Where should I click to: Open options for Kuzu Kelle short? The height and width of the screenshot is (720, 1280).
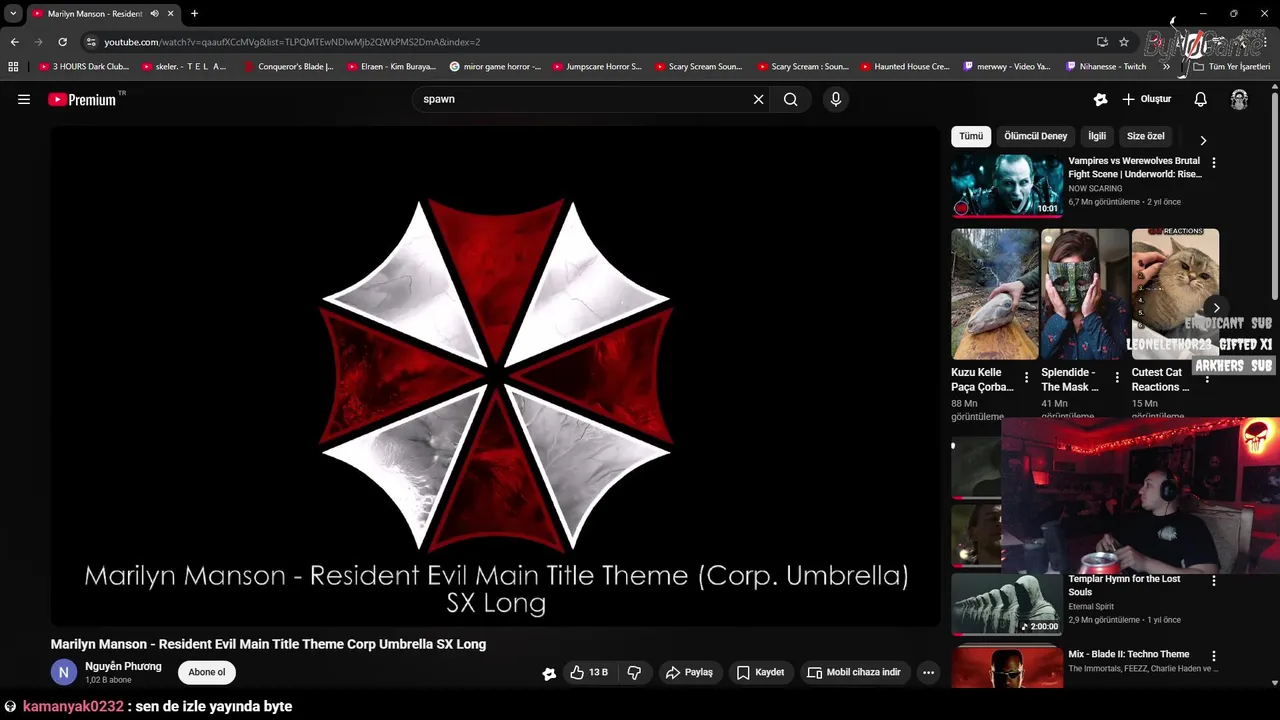(1026, 378)
